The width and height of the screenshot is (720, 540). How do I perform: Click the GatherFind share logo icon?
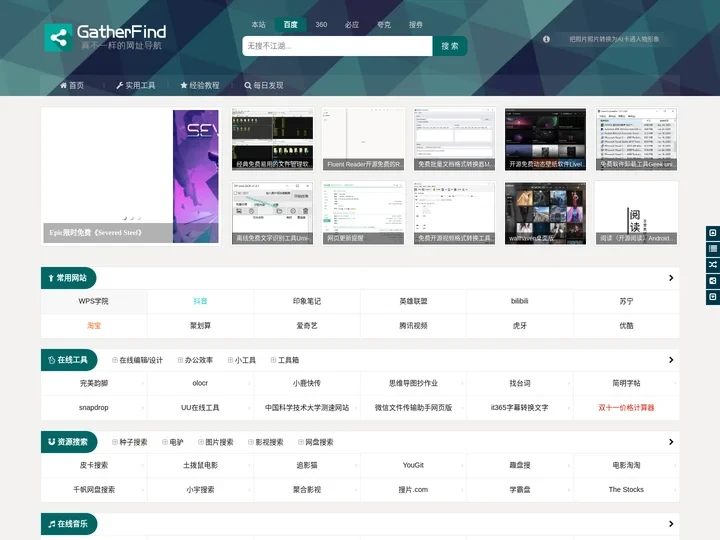click(x=58, y=38)
